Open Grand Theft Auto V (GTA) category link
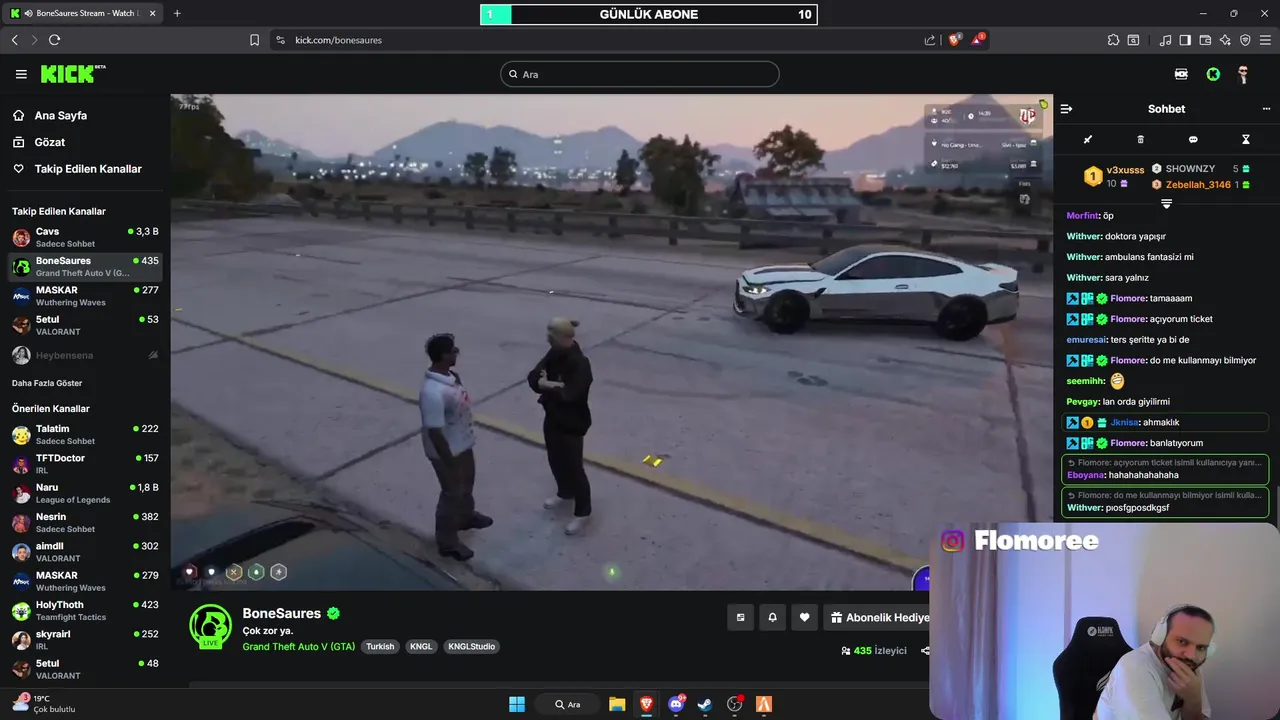The height and width of the screenshot is (720, 1280). pyautogui.click(x=299, y=647)
